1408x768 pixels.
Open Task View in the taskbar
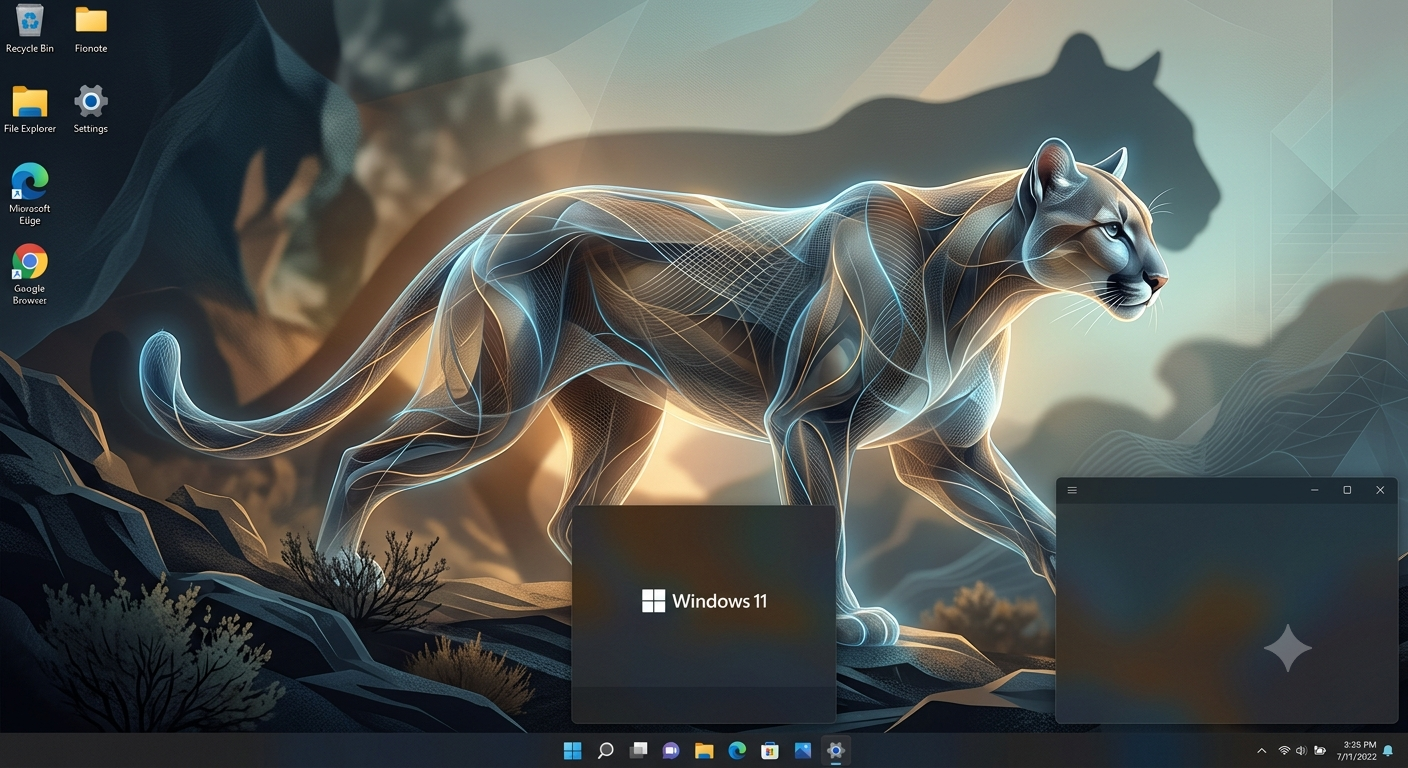click(x=638, y=751)
